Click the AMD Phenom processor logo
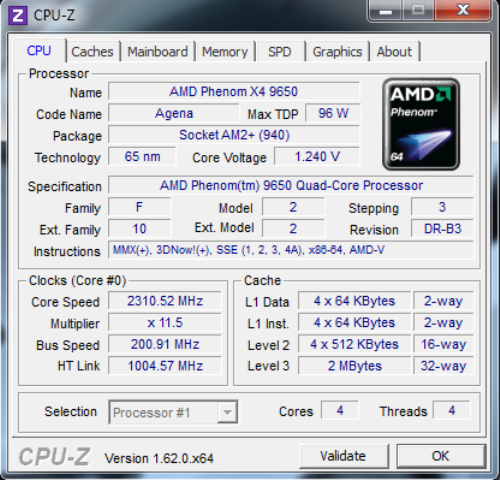500x480 pixels. pyautogui.click(x=421, y=124)
